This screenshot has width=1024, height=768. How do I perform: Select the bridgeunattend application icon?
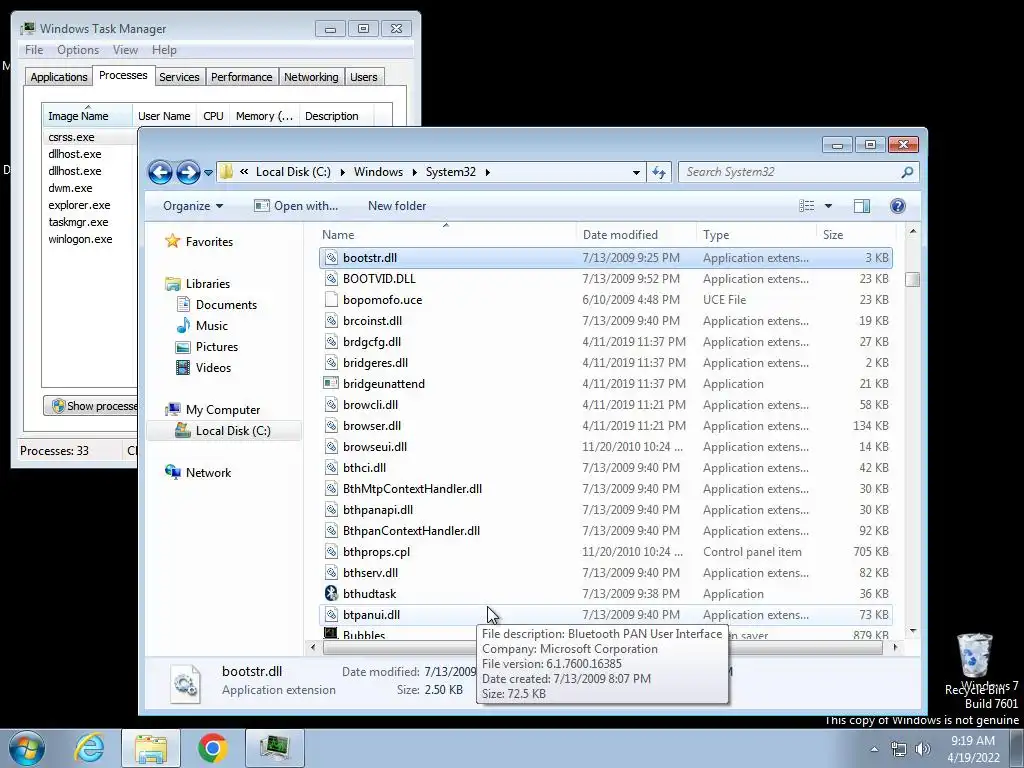331,383
